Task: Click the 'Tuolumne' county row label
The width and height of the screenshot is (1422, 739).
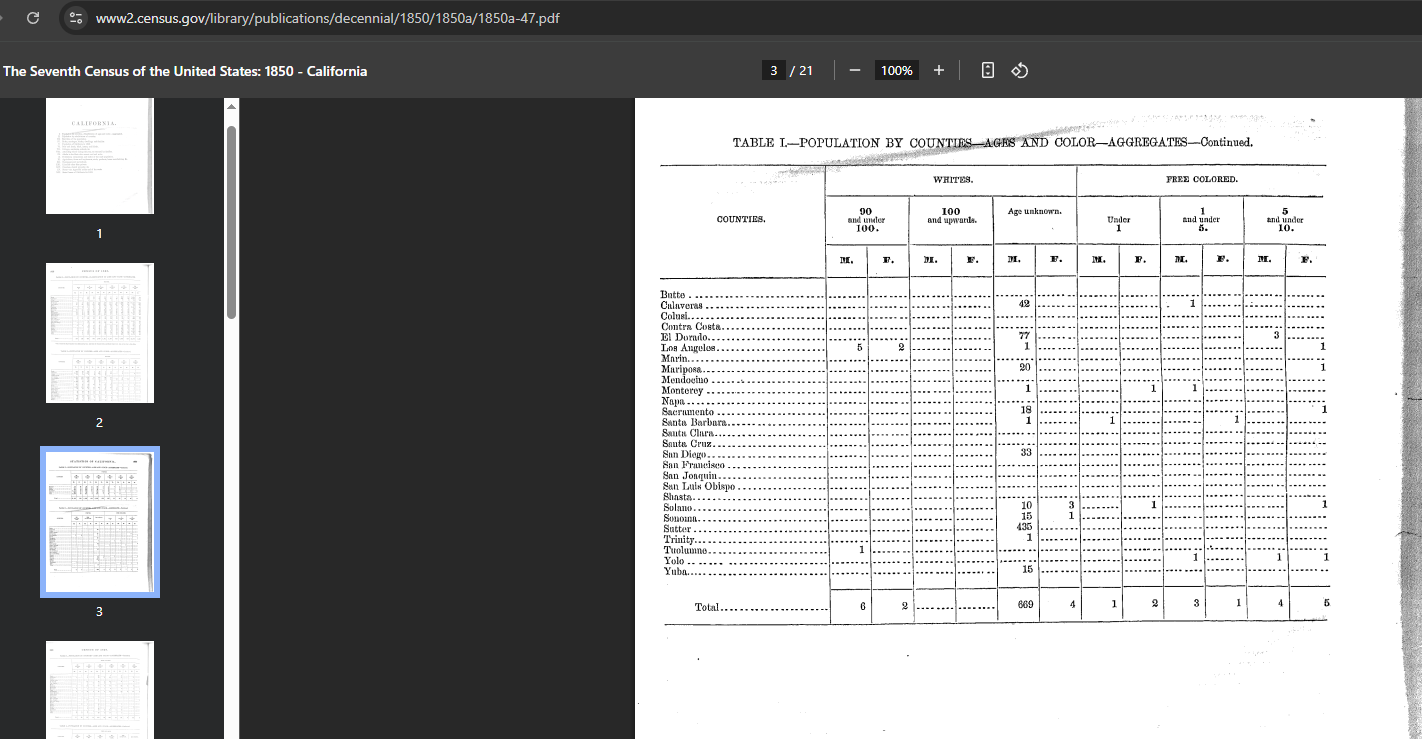Action: (x=685, y=551)
